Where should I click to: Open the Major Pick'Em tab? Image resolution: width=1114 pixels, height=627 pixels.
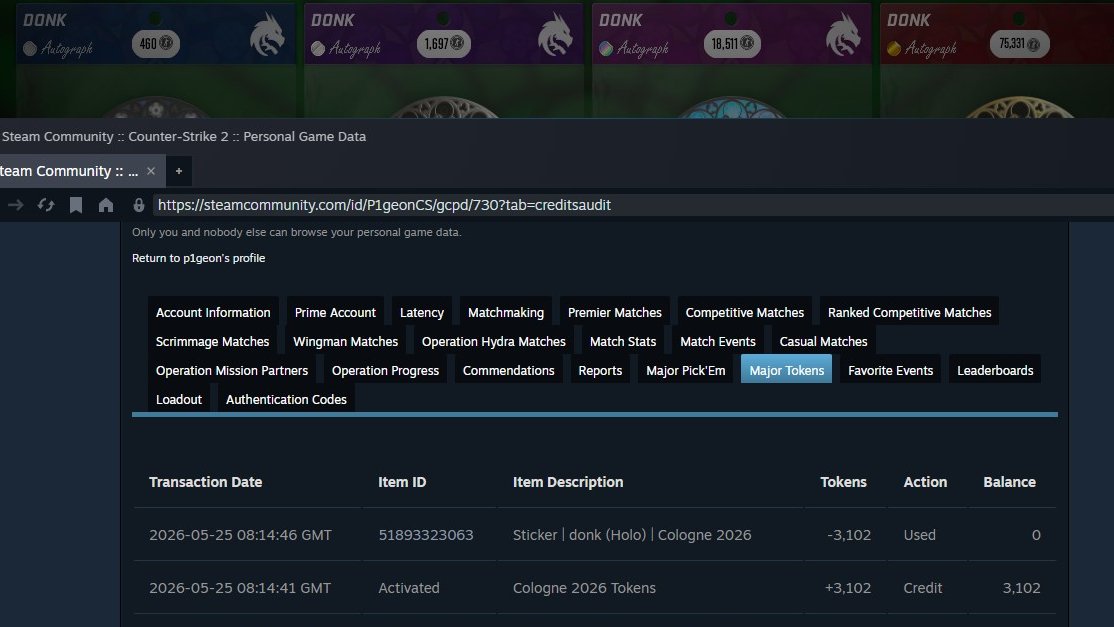(x=686, y=371)
